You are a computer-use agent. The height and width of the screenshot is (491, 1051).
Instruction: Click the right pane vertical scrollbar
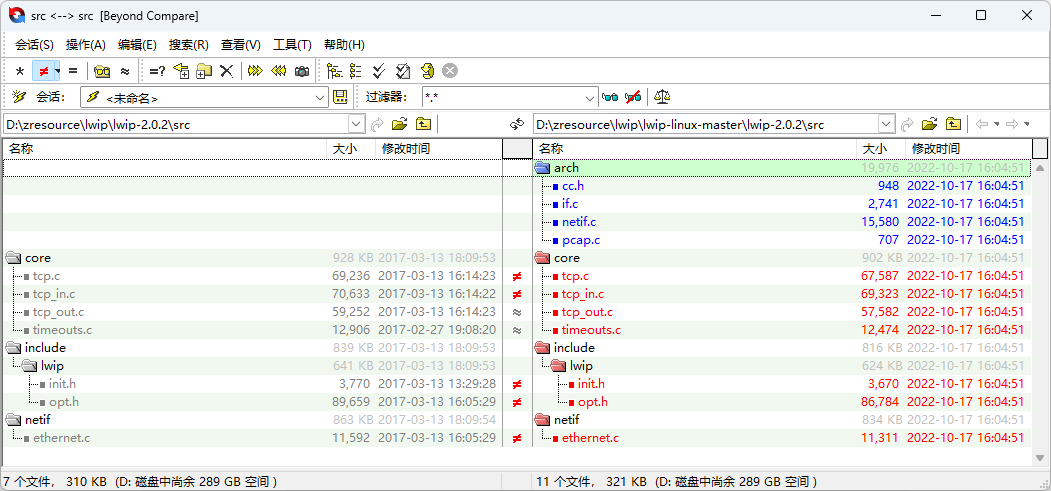(1040, 313)
